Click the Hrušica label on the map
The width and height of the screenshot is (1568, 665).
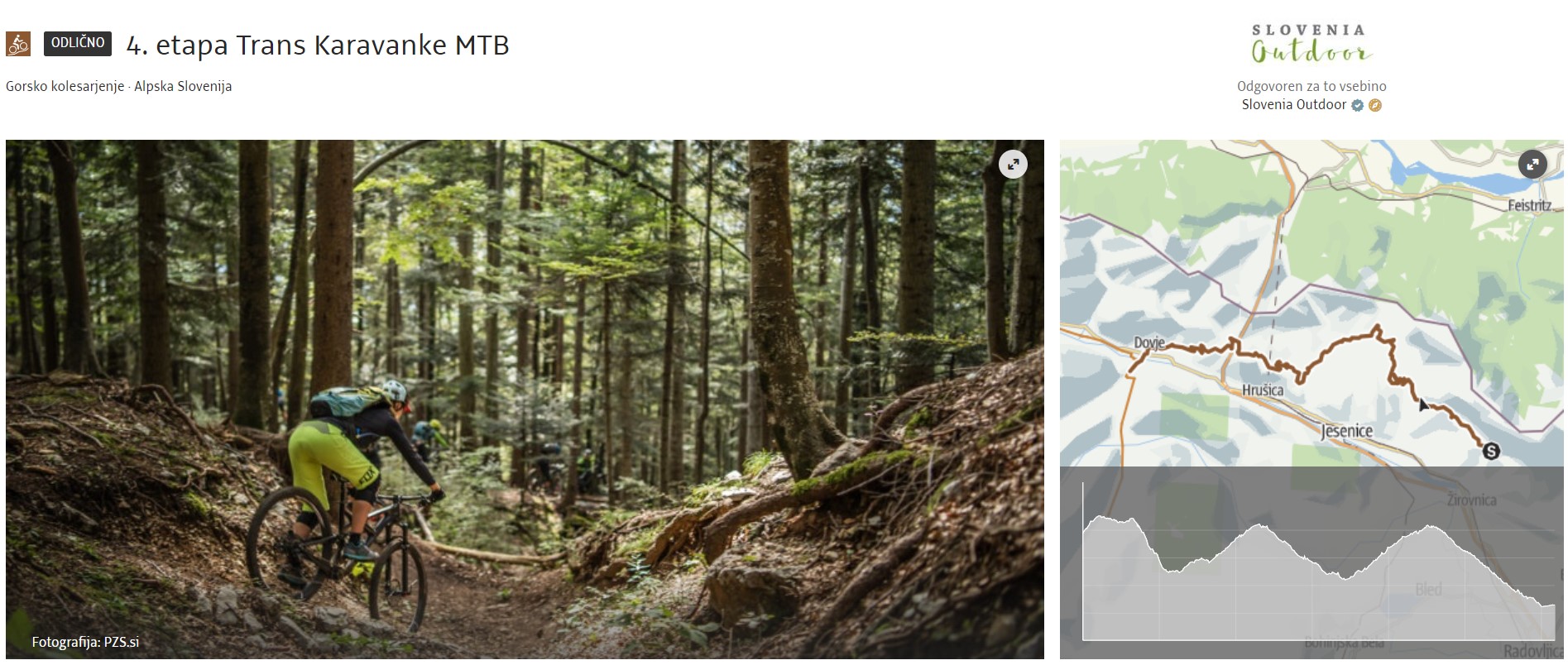click(x=1263, y=390)
